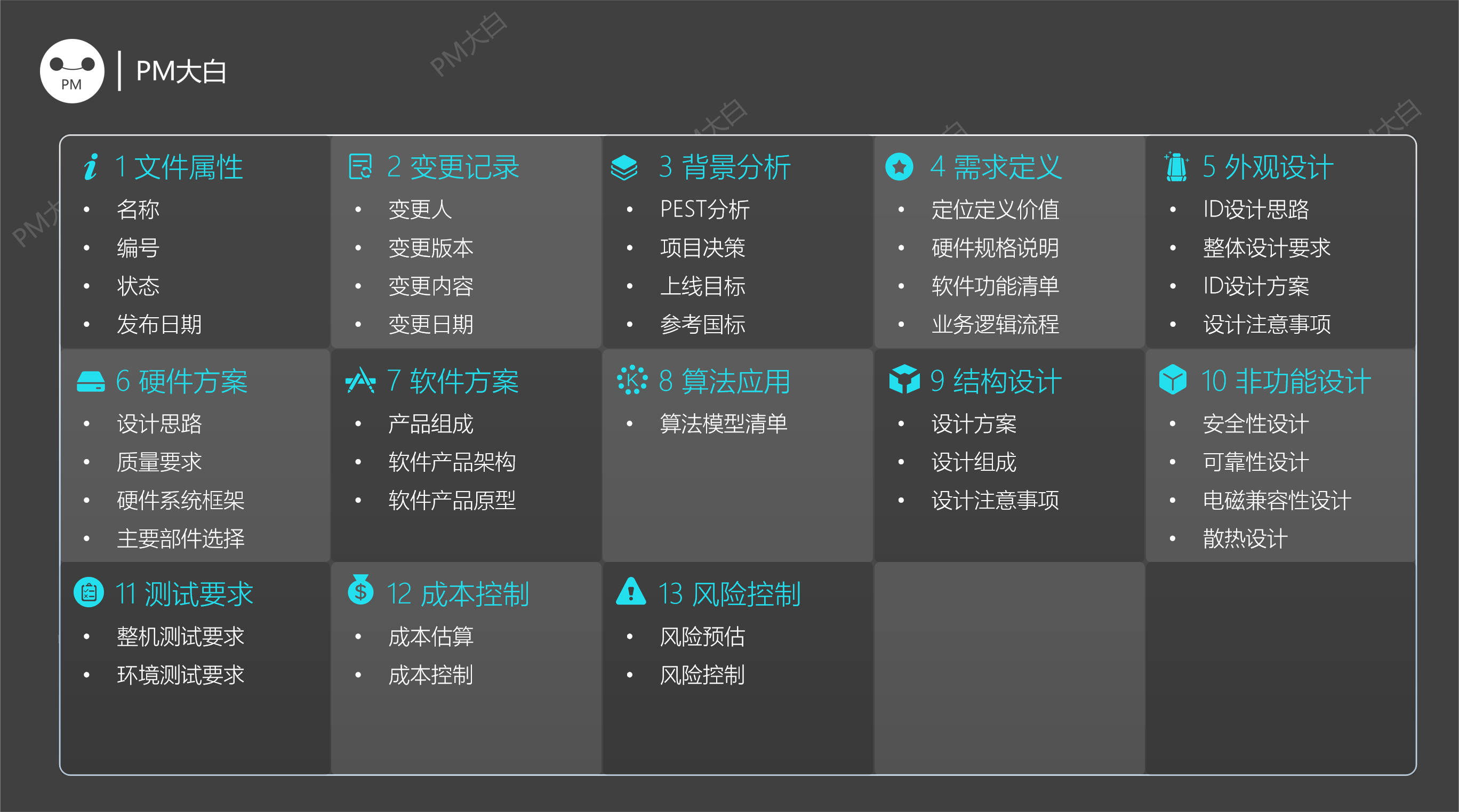Click the 电磁兼容性设计 list item
Image resolution: width=1459 pixels, height=812 pixels.
point(1277,501)
